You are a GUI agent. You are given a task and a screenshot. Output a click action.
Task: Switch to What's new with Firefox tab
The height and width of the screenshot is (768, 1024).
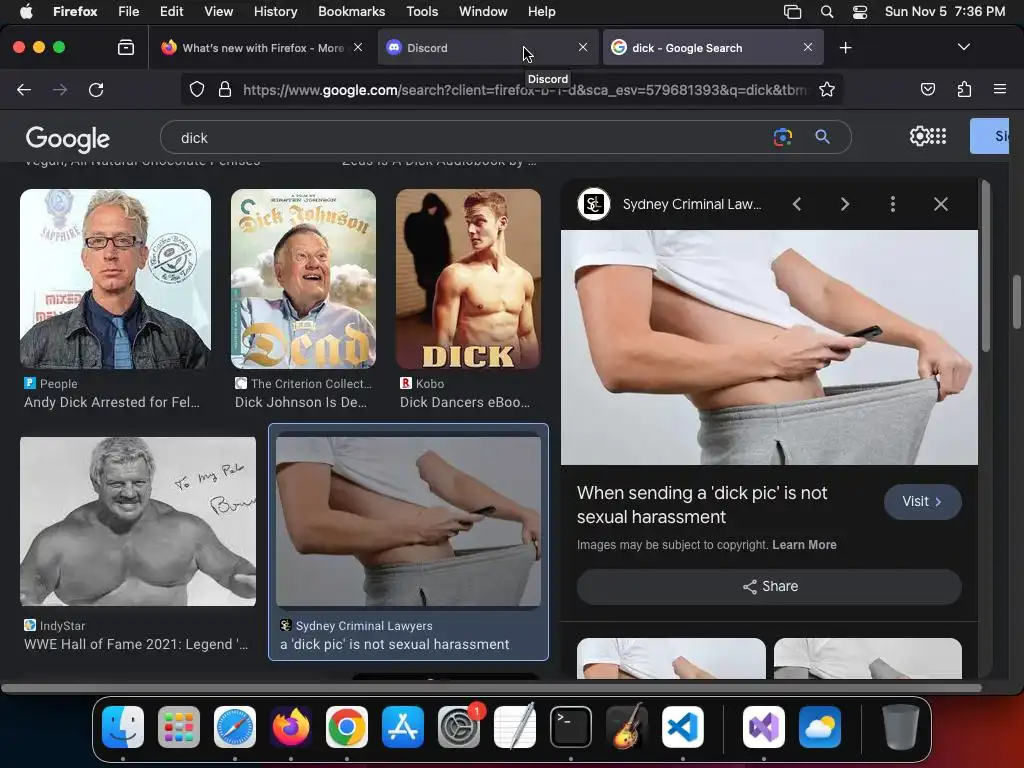pyautogui.click(x=261, y=48)
